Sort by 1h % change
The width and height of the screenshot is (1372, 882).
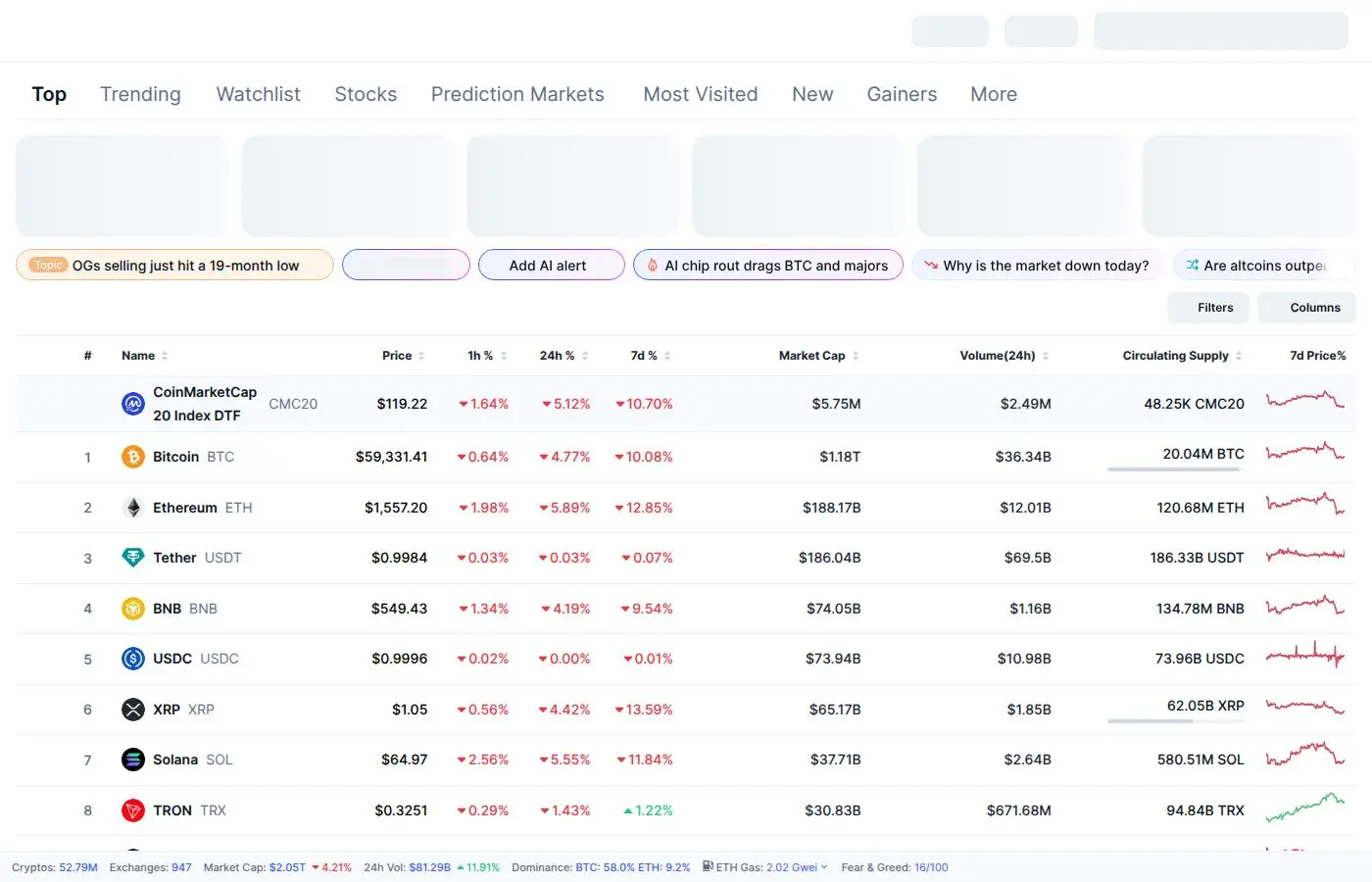tap(487, 356)
